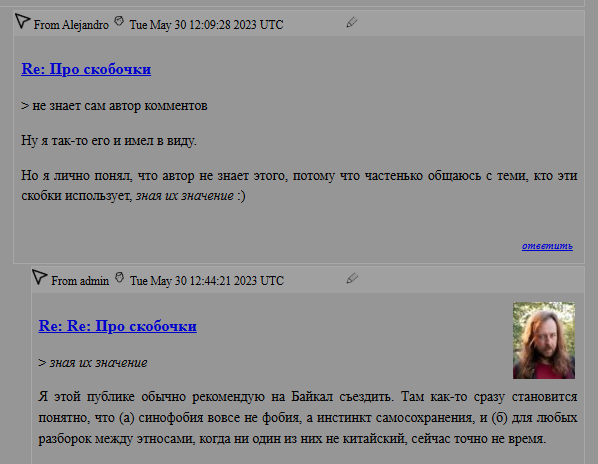
Task: Click the pencil edit icon in Alejandro's comment header
Action: click(x=352, y=22)
